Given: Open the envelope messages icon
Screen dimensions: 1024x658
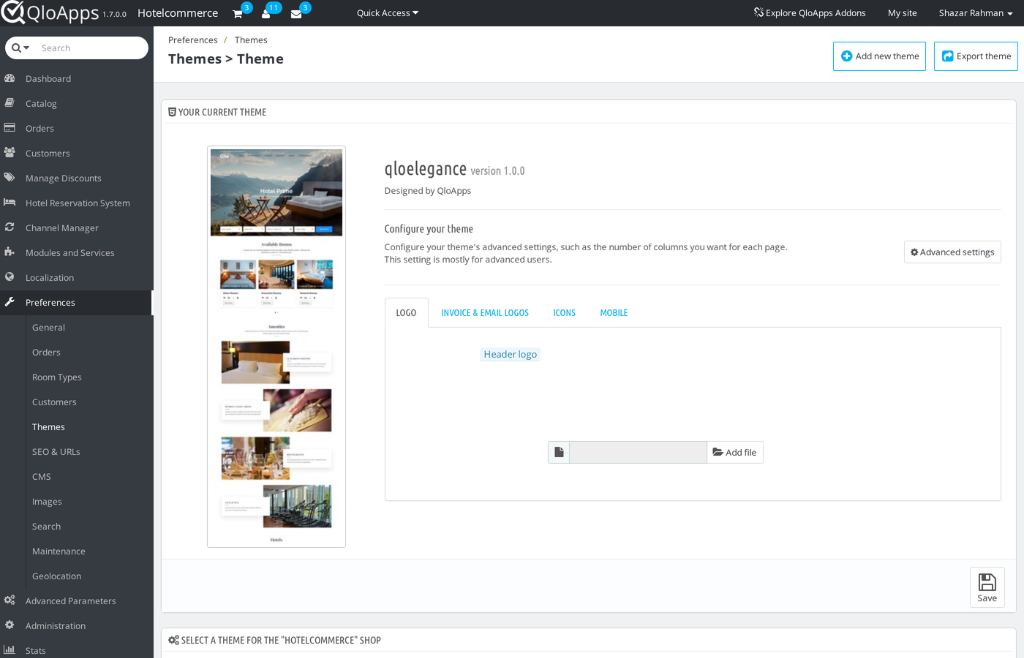Looking at the screenshot, I should pos(296,14).
